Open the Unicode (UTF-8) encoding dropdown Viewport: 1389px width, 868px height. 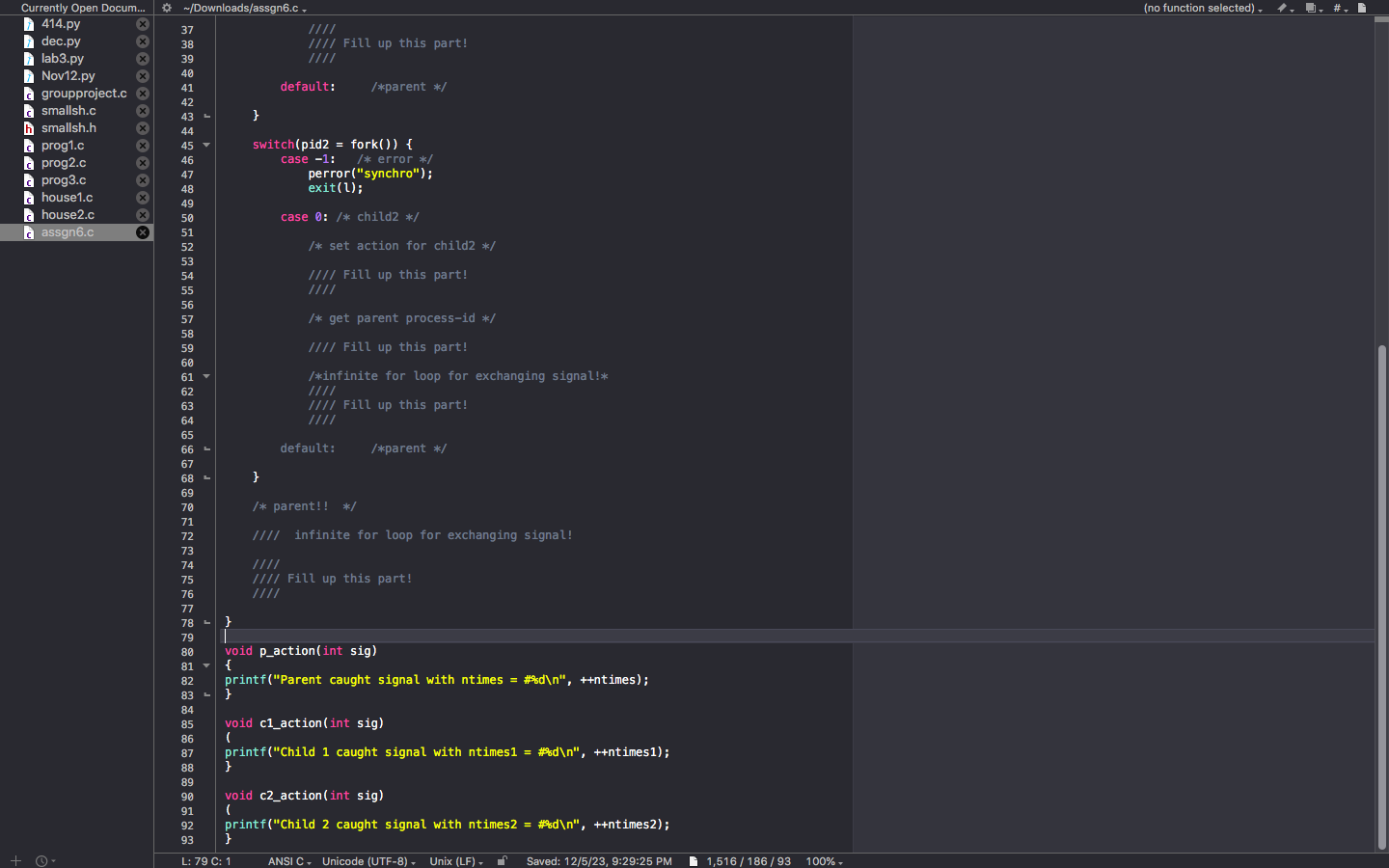coord(368,860)
